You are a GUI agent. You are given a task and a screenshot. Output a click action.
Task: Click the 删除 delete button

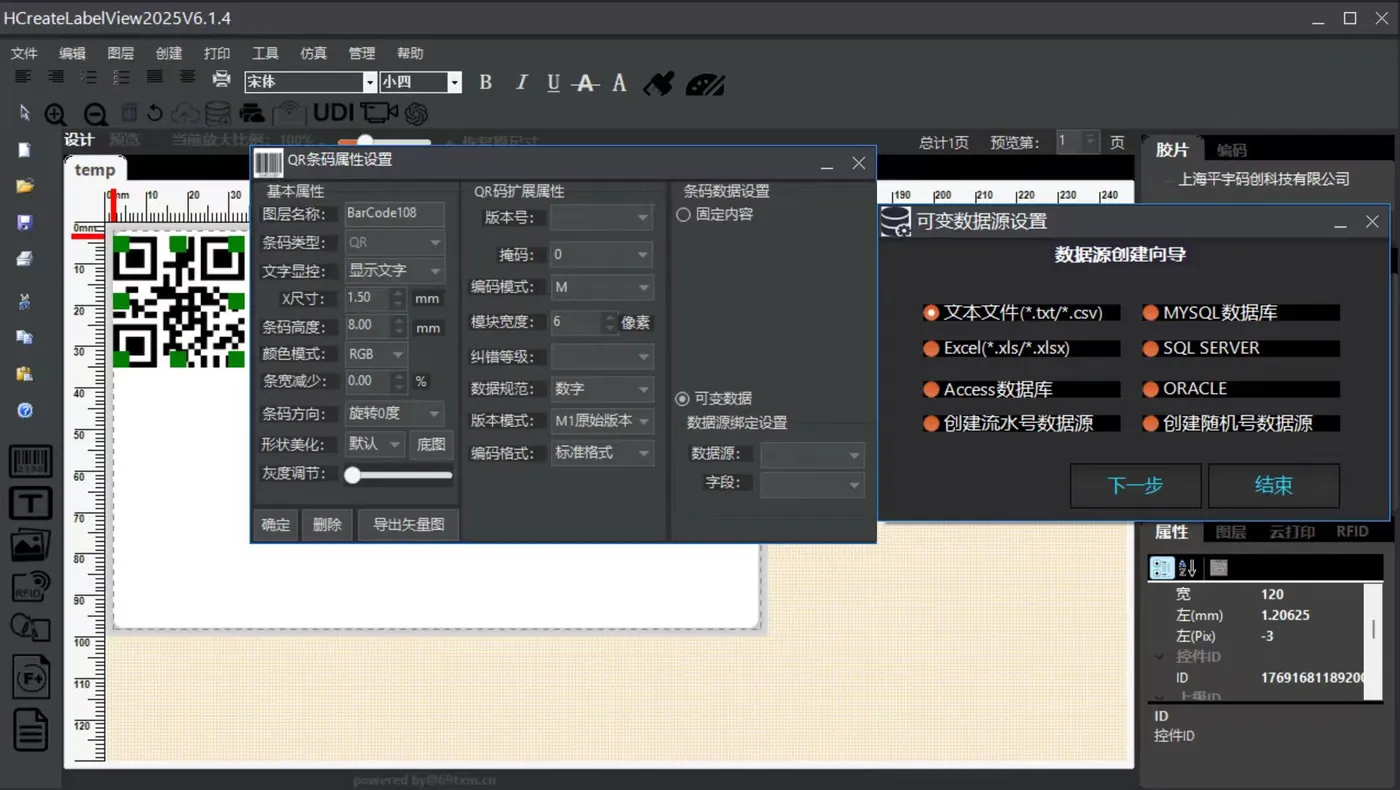click(x=328, y=525)
